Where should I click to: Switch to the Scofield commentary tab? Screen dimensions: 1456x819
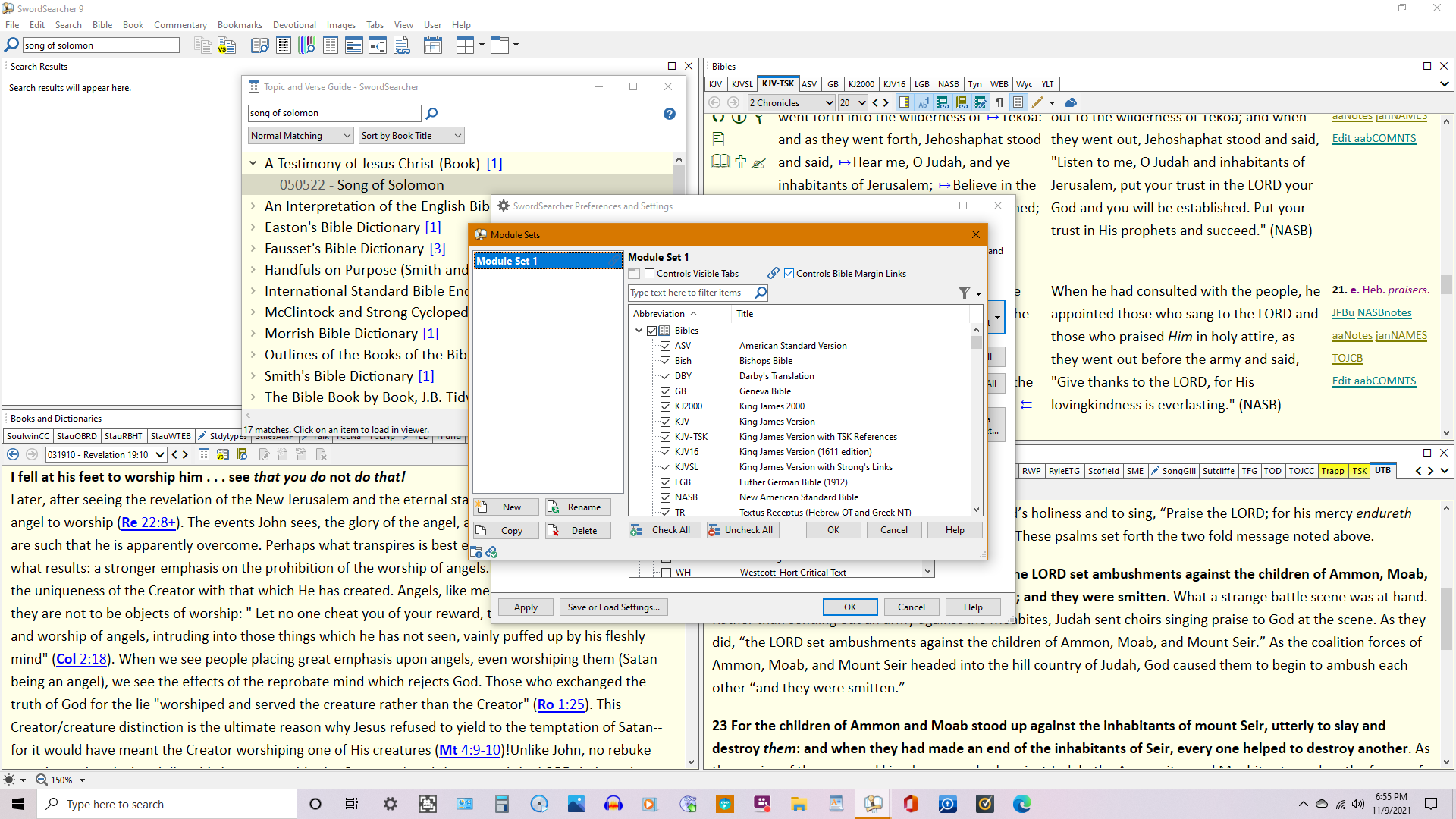[1103, 471]
